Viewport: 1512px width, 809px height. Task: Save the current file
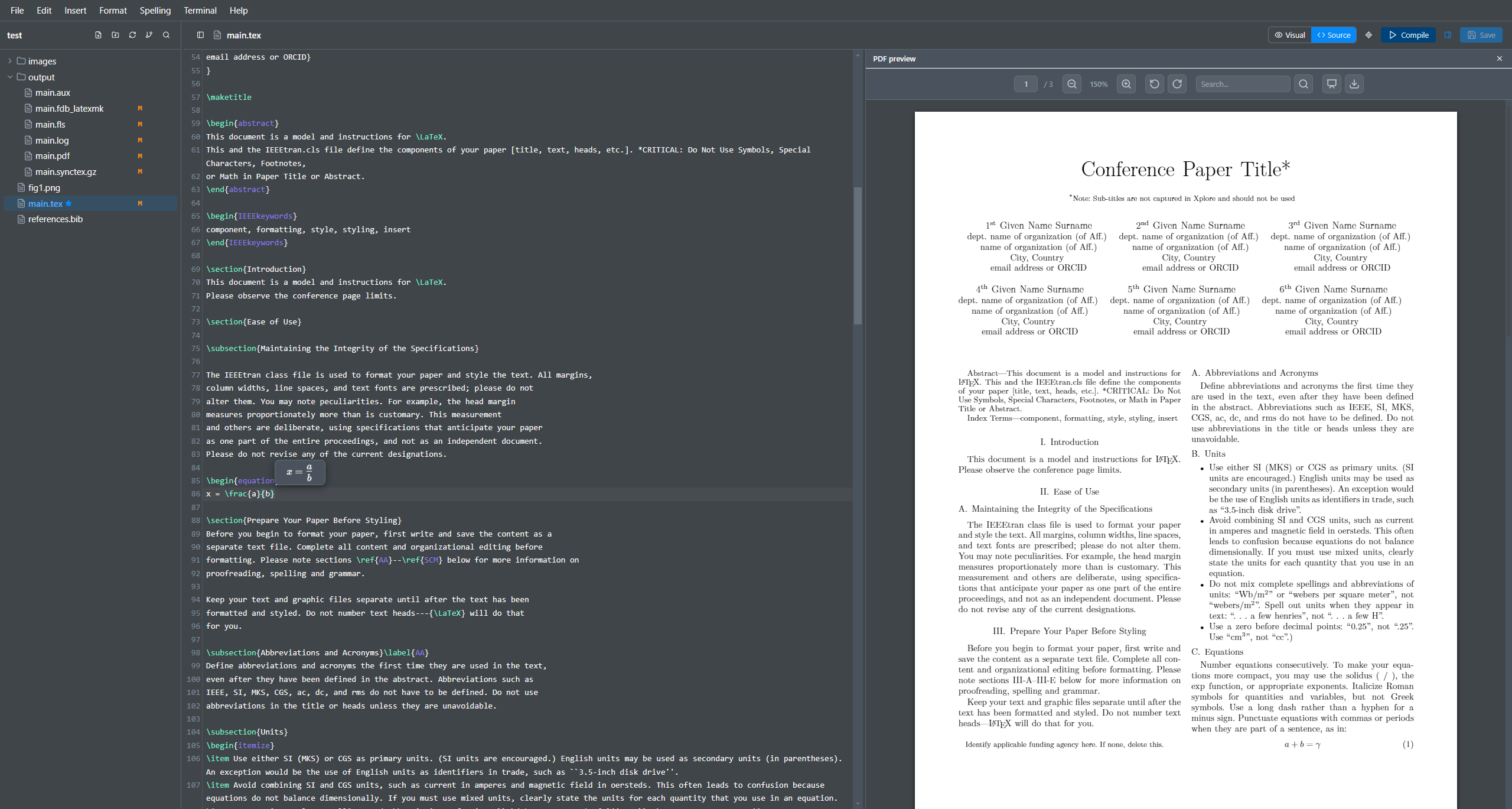tap(1481, 35)
